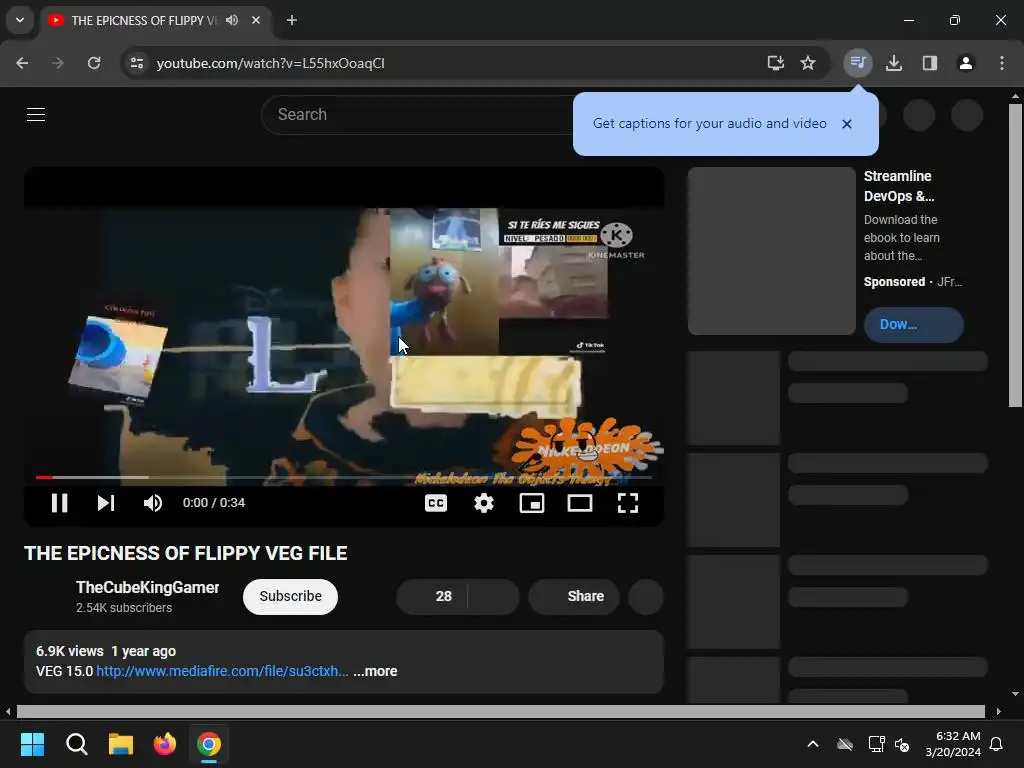Toggle the Chrome side panel
This screenshot has width=1024, height=768.
[930, 63]
